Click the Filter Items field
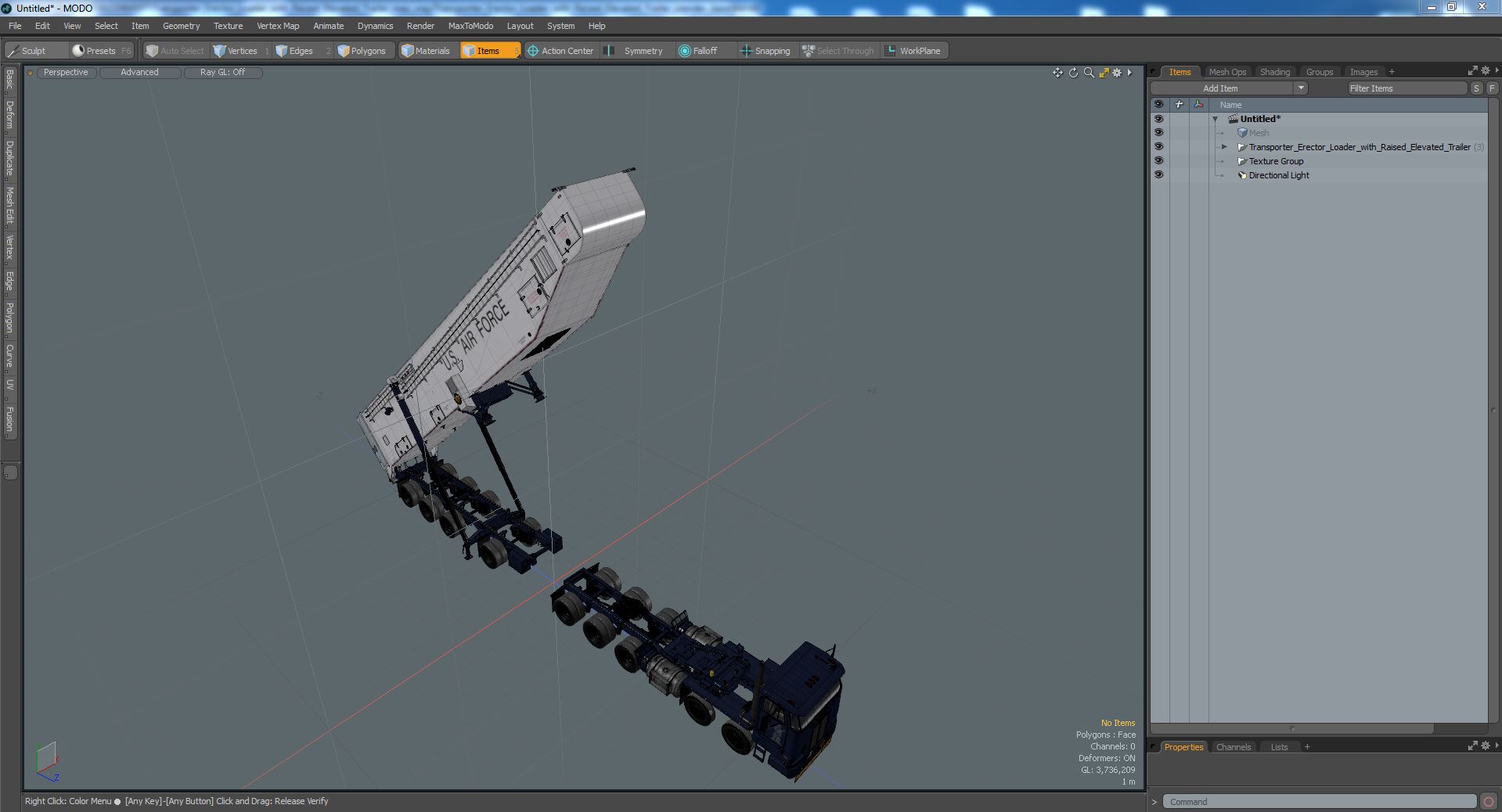The width and height of the screenshot is (1502, 812). pyautogui.click(x=1407, y=88)
